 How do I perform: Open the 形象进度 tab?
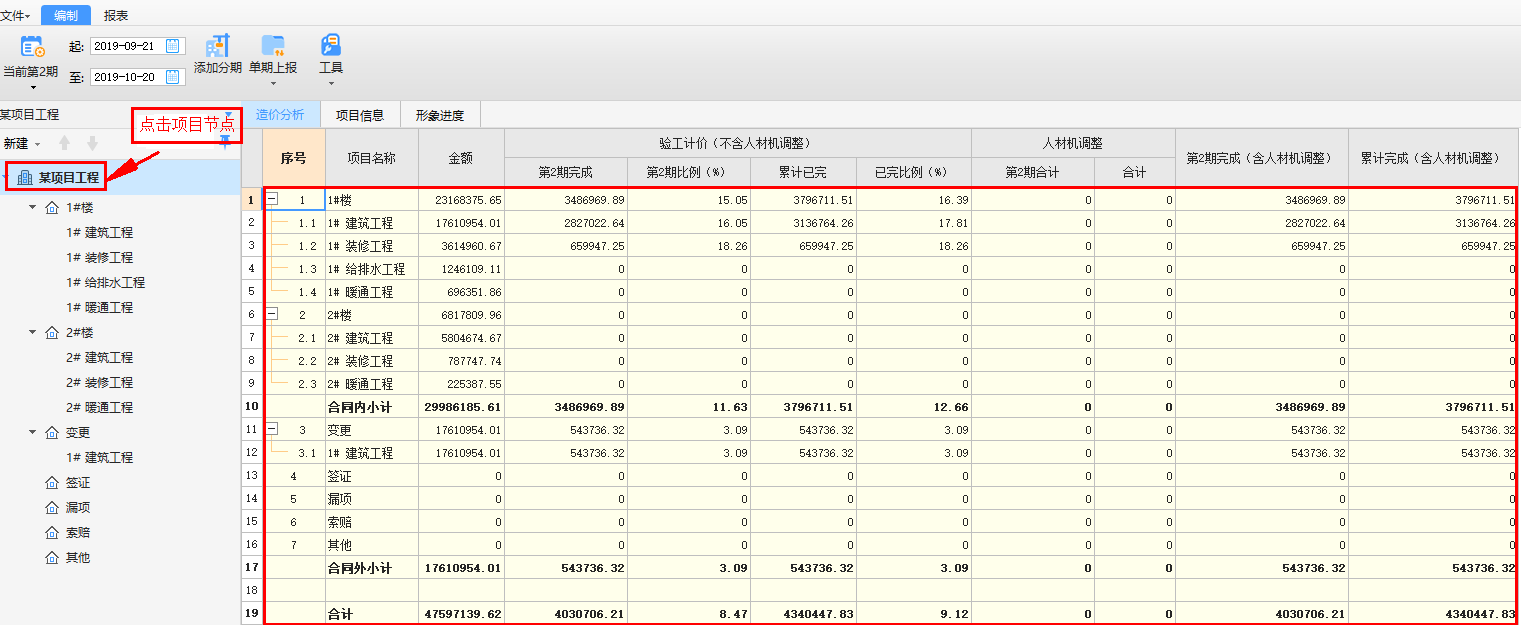pos(440,115)
